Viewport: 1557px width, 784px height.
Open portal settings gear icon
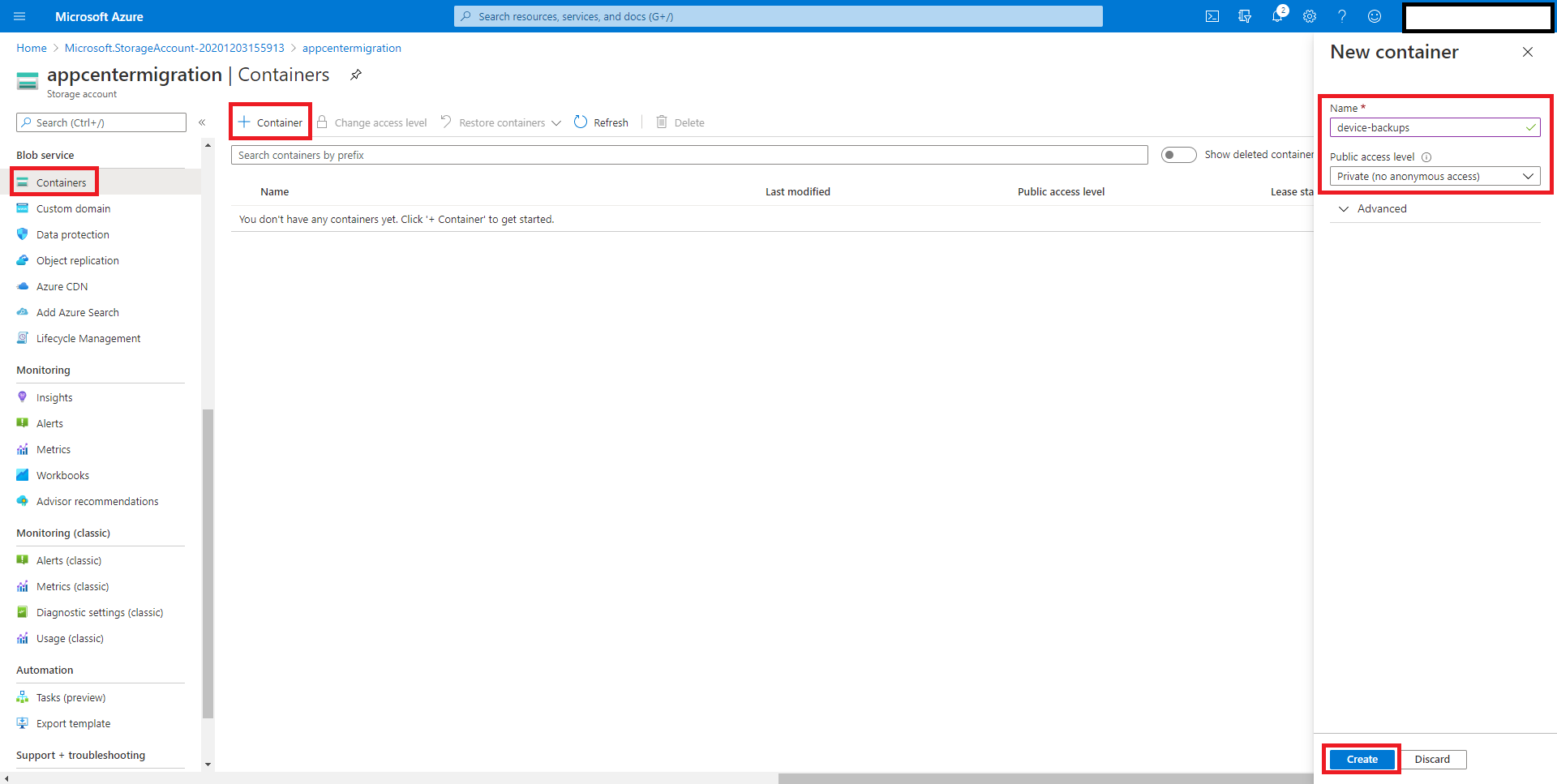tap(1310, 16)
